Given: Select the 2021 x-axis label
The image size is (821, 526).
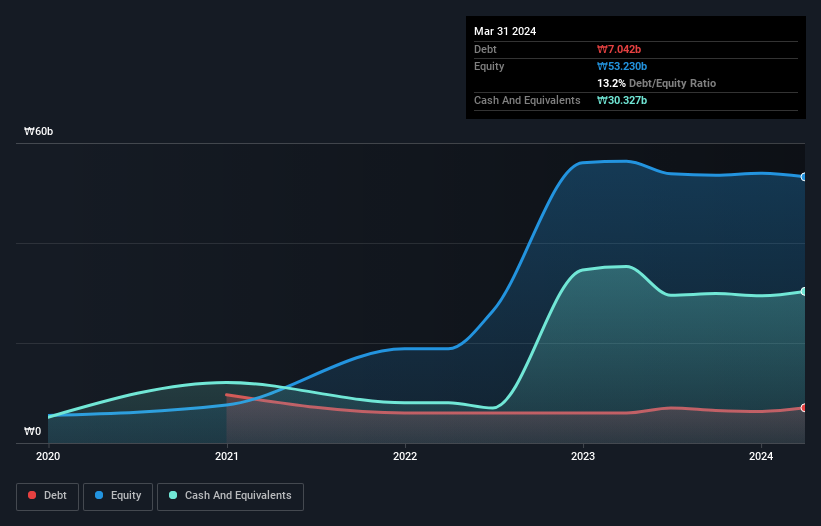Looking at the screenshot, I should click(226, 456).
